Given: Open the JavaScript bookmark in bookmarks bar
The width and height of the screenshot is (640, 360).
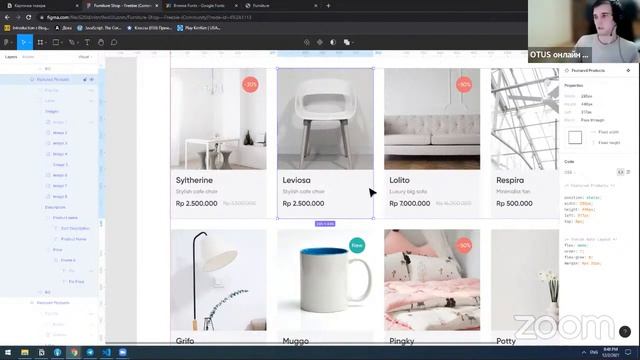Looking at the screenshot, I should click(99, 28).
